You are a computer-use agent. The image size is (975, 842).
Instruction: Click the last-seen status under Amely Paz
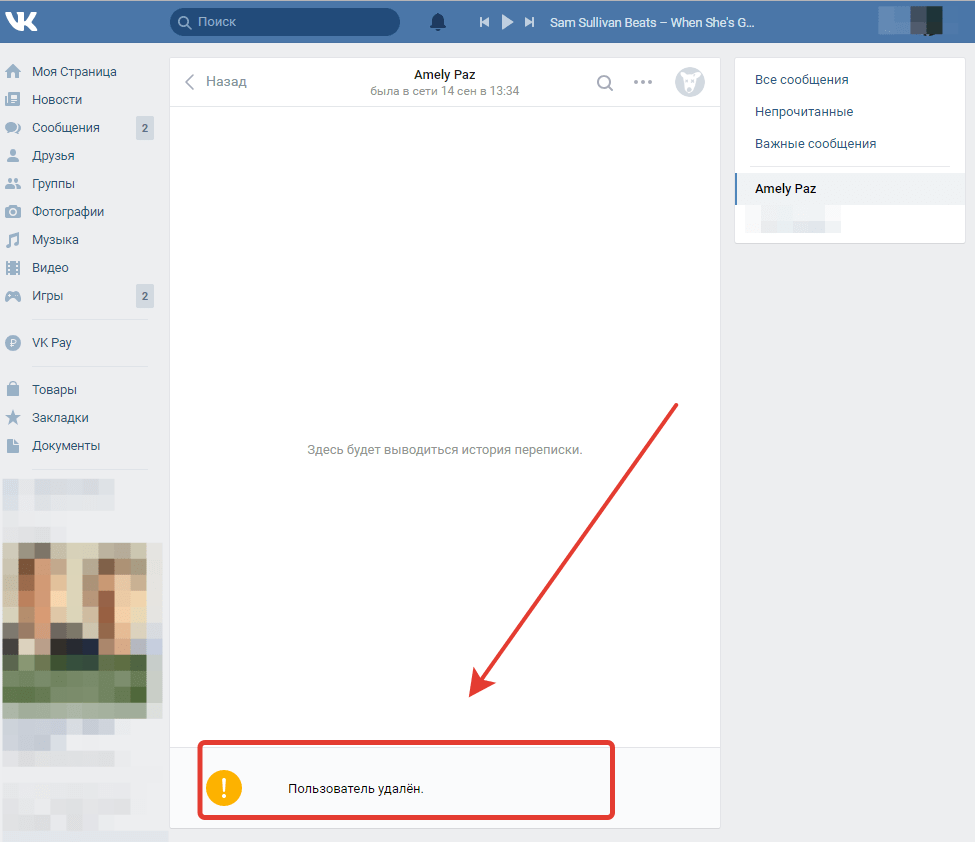tap(445, 91)
